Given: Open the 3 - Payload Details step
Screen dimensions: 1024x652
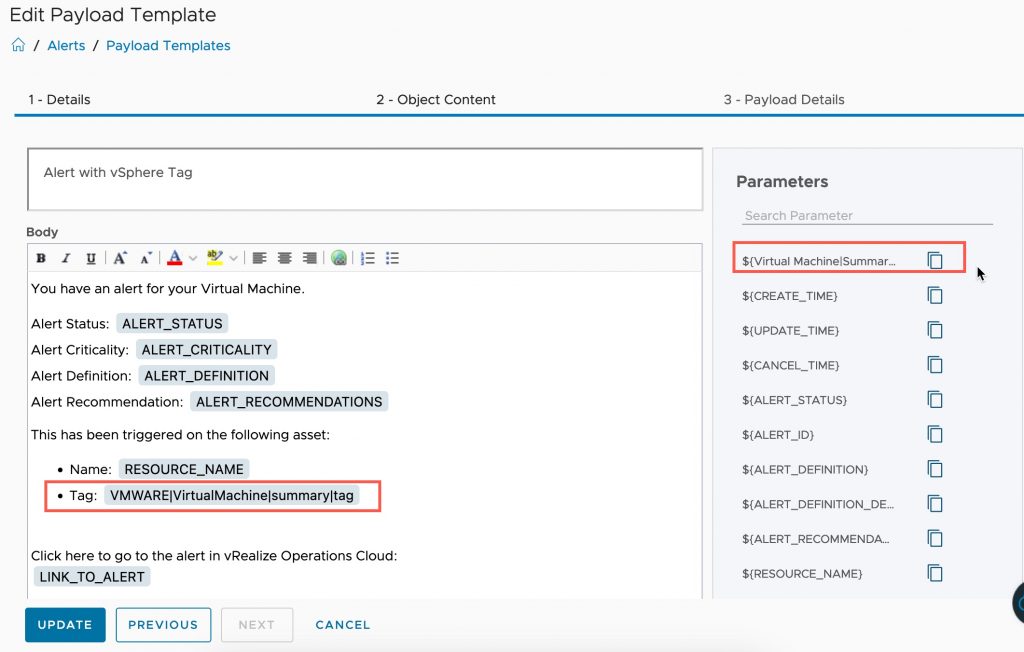Looking at the screenshot, I should (784, 99).
